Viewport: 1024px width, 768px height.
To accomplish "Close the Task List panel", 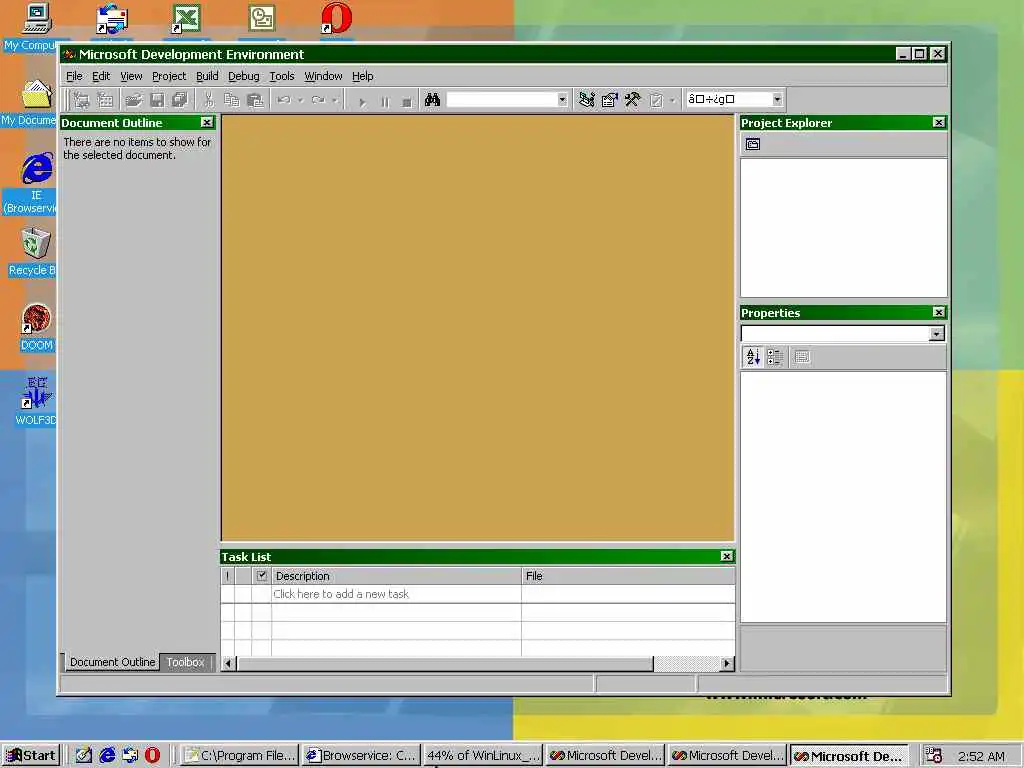I will pos(726,556).
